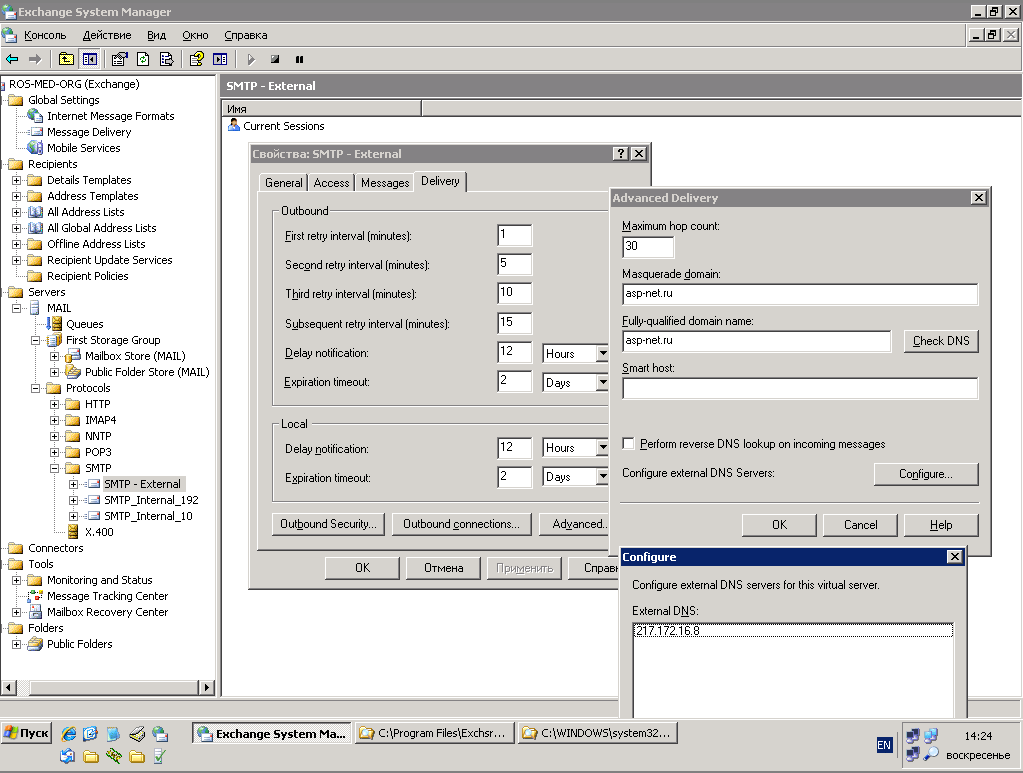Image resolution: width=1023 pixels, height=773 pixels.
Task: Click Cancel in Advanced Delivery dialog
Action: pyautogui.click(x=860, y=525)
